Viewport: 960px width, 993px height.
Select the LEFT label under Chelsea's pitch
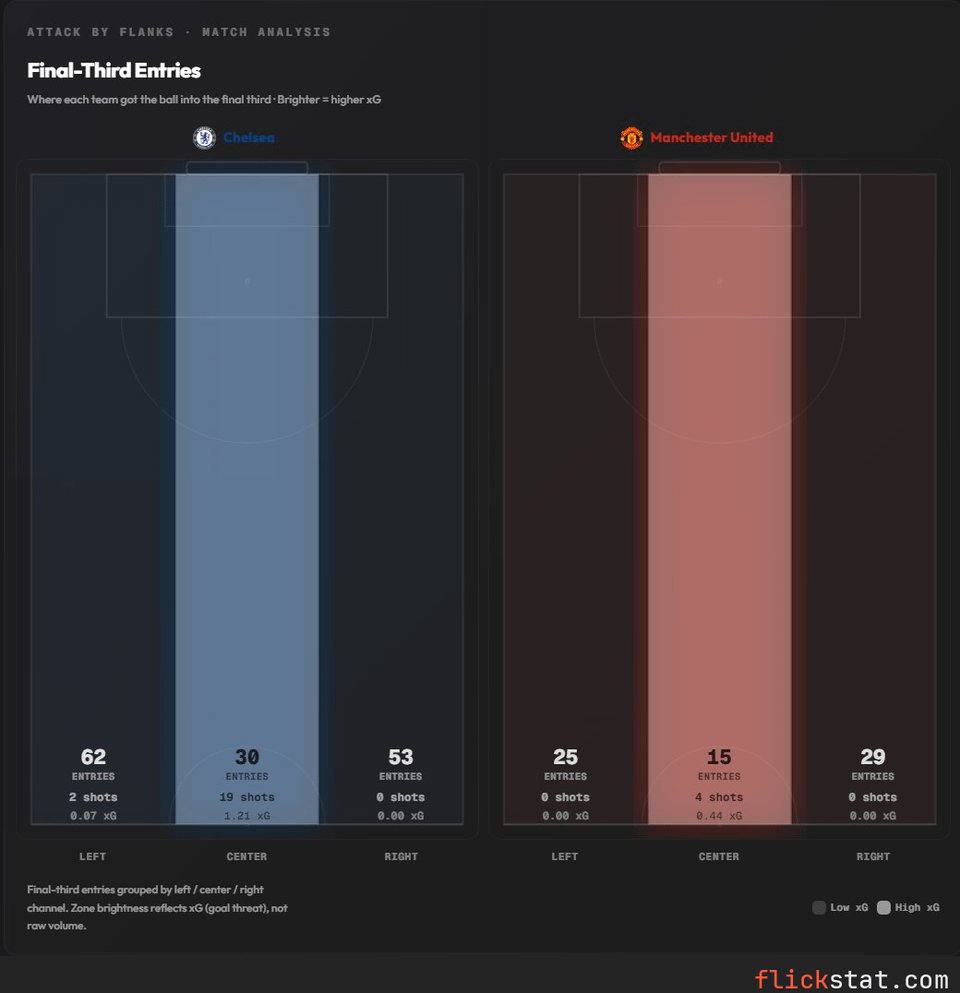pos(93,856)
